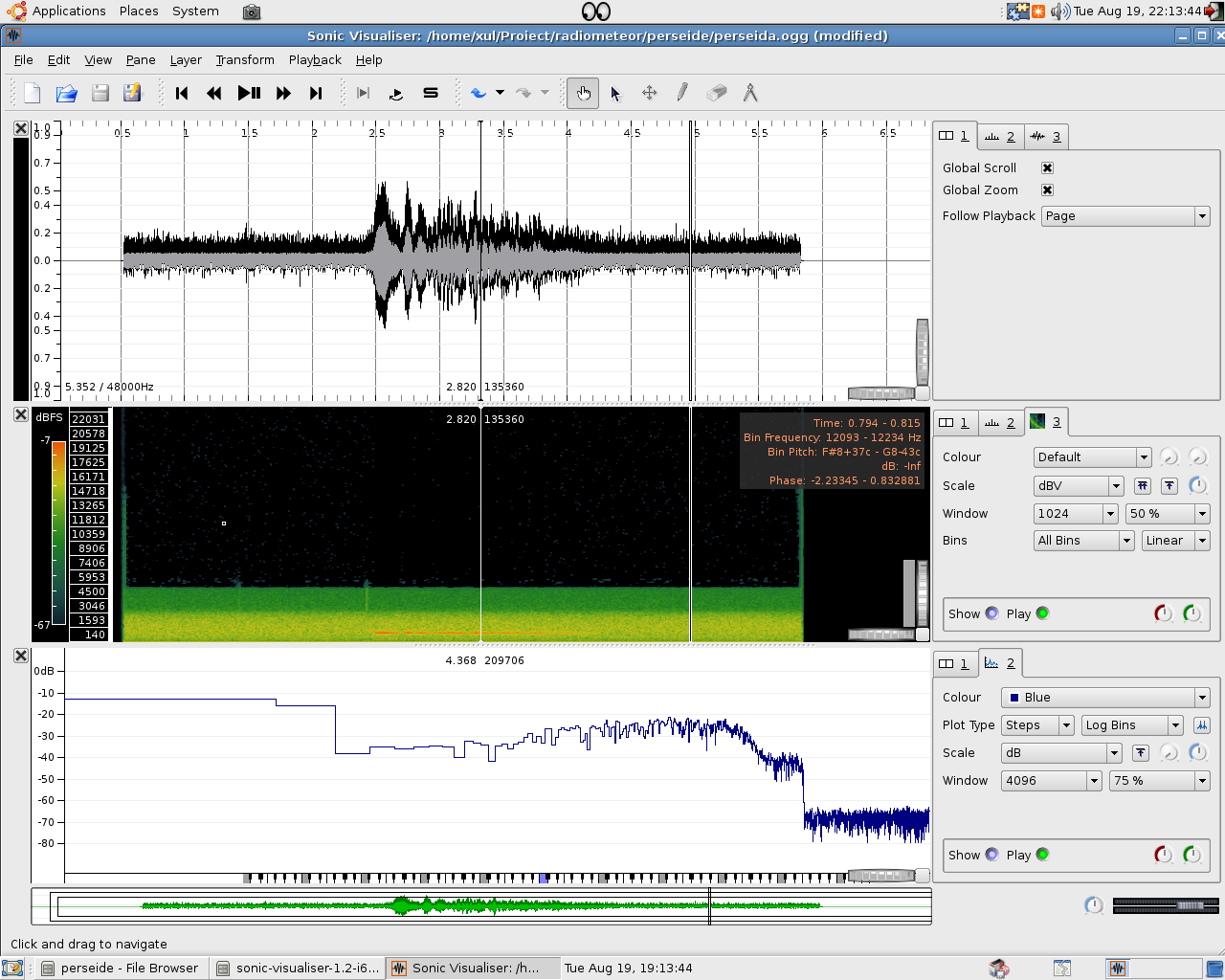This screenshot has width=1225, height=980.
Task: Switch to waveform layer tab 3 in top pane
Action: click(x=1046, y=137)
